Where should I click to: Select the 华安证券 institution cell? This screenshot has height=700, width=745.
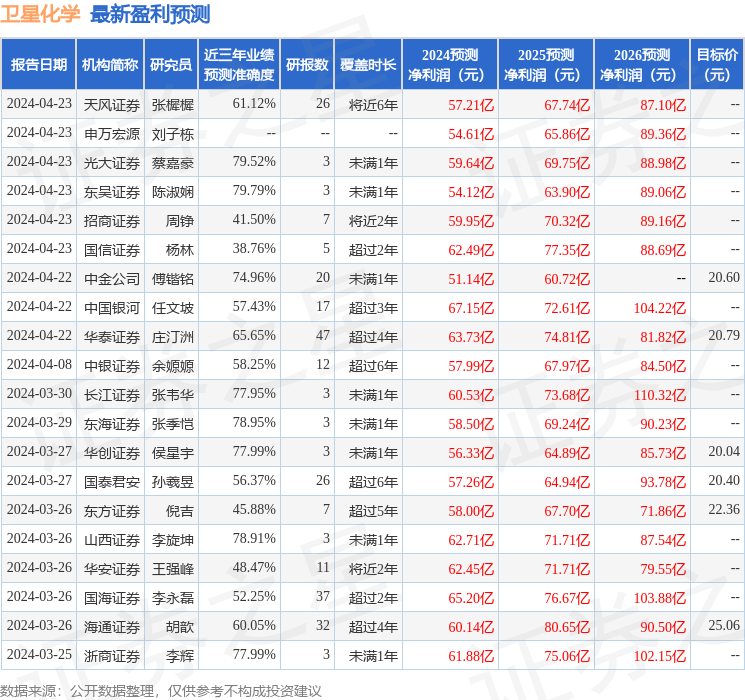point(112,569)
